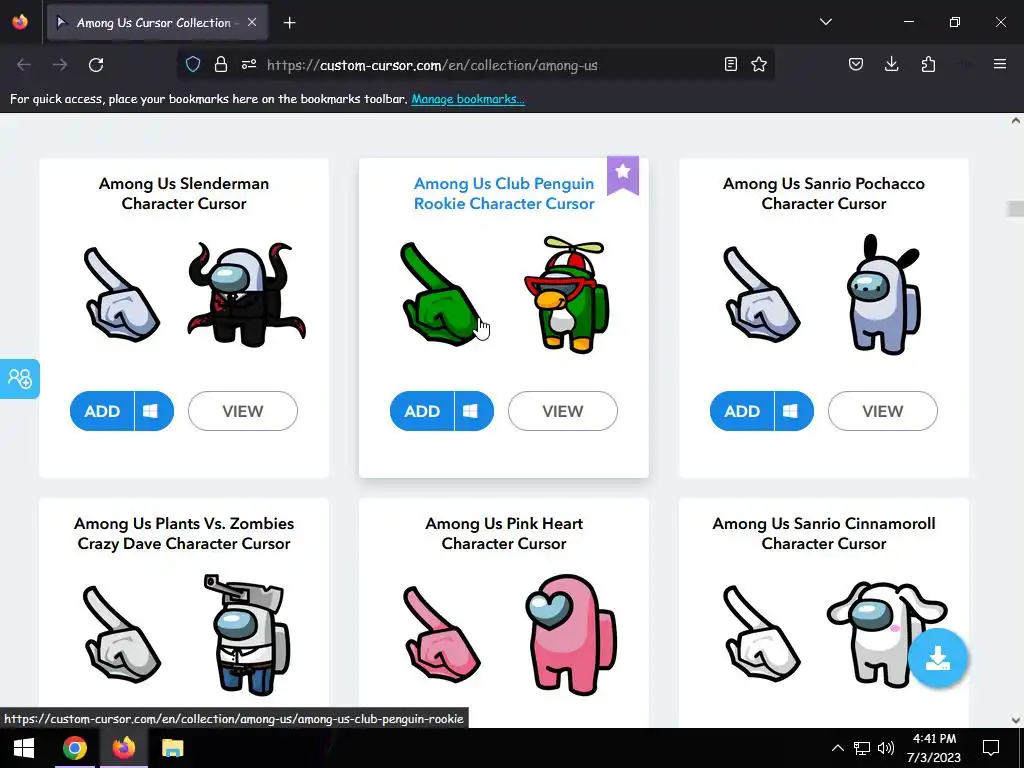The height and width of the screenshot is (768, 1024).
Task: Click the Slenderman pointer hand image
Action: pyautogui.click(x=121, y=295)
